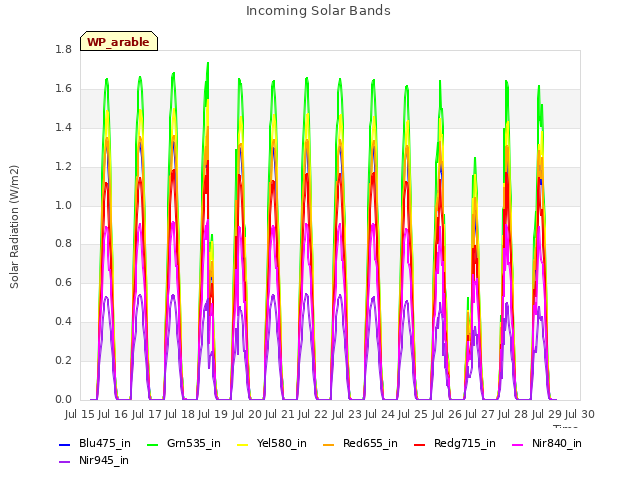Click the Incoming Solar Bands chart title
This screenshot has width=640, height=480.
tap(318, 11)
